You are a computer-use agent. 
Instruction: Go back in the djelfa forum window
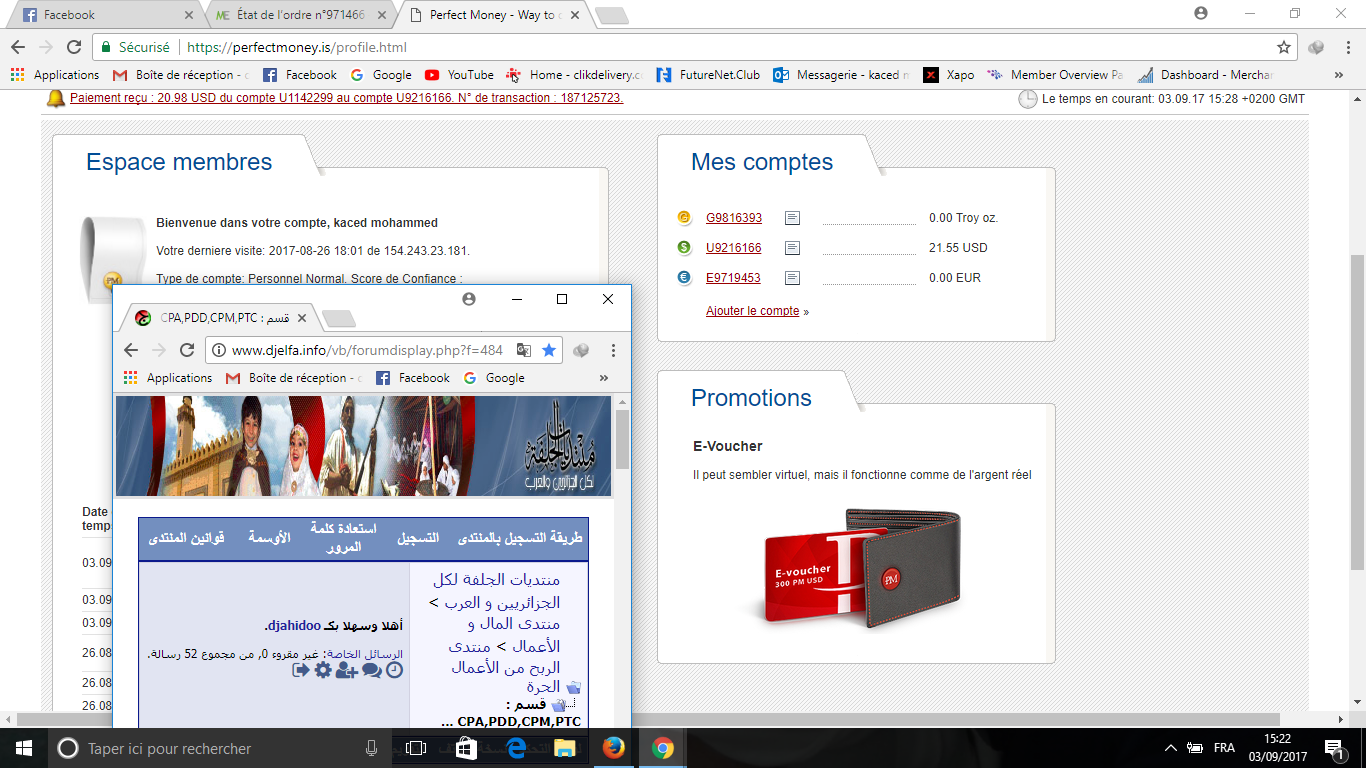tap(131, 350)
